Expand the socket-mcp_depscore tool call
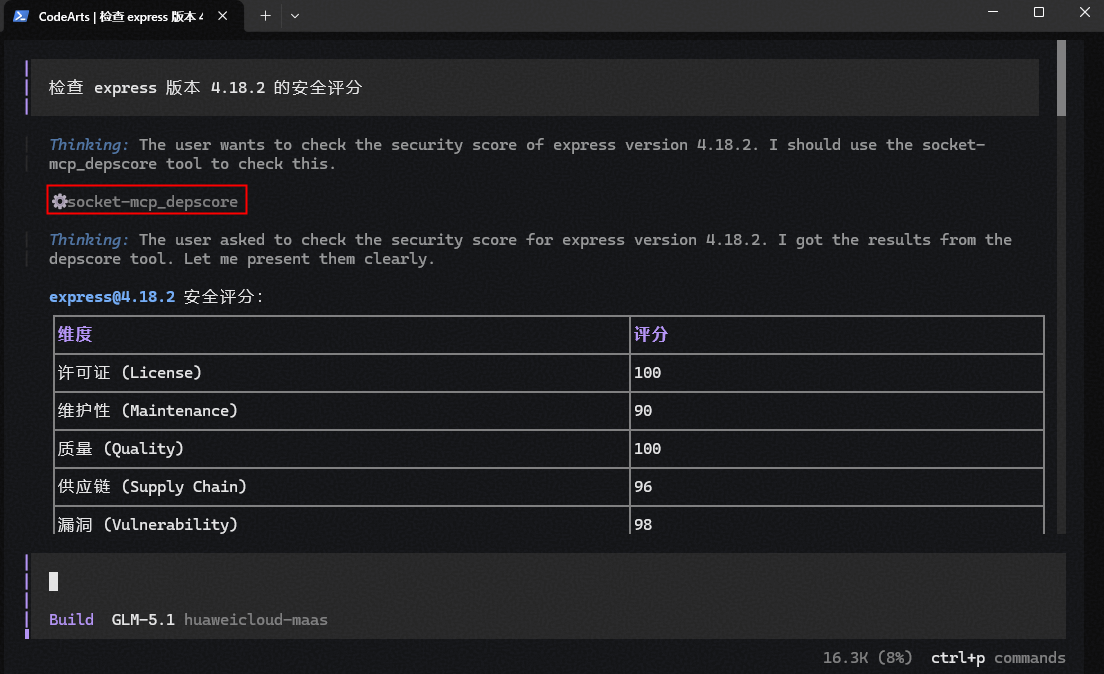 pyautogui.click(x=146, y=200)
